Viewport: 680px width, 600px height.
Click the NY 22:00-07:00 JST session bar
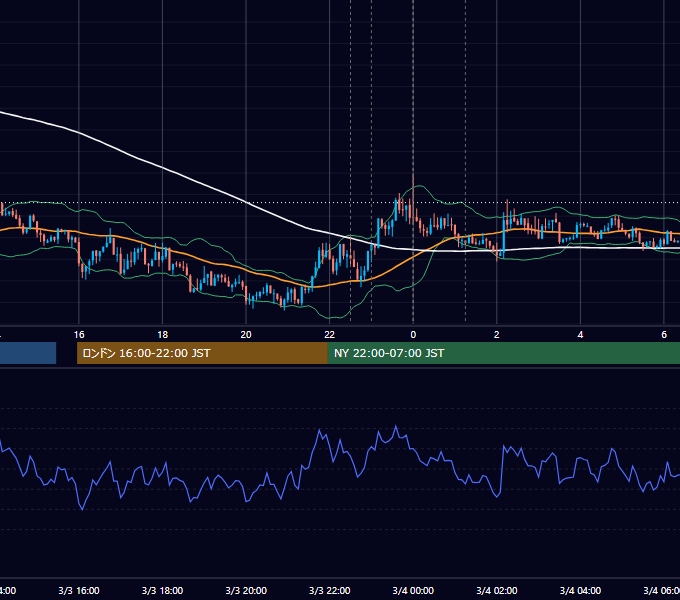[503, 353]
